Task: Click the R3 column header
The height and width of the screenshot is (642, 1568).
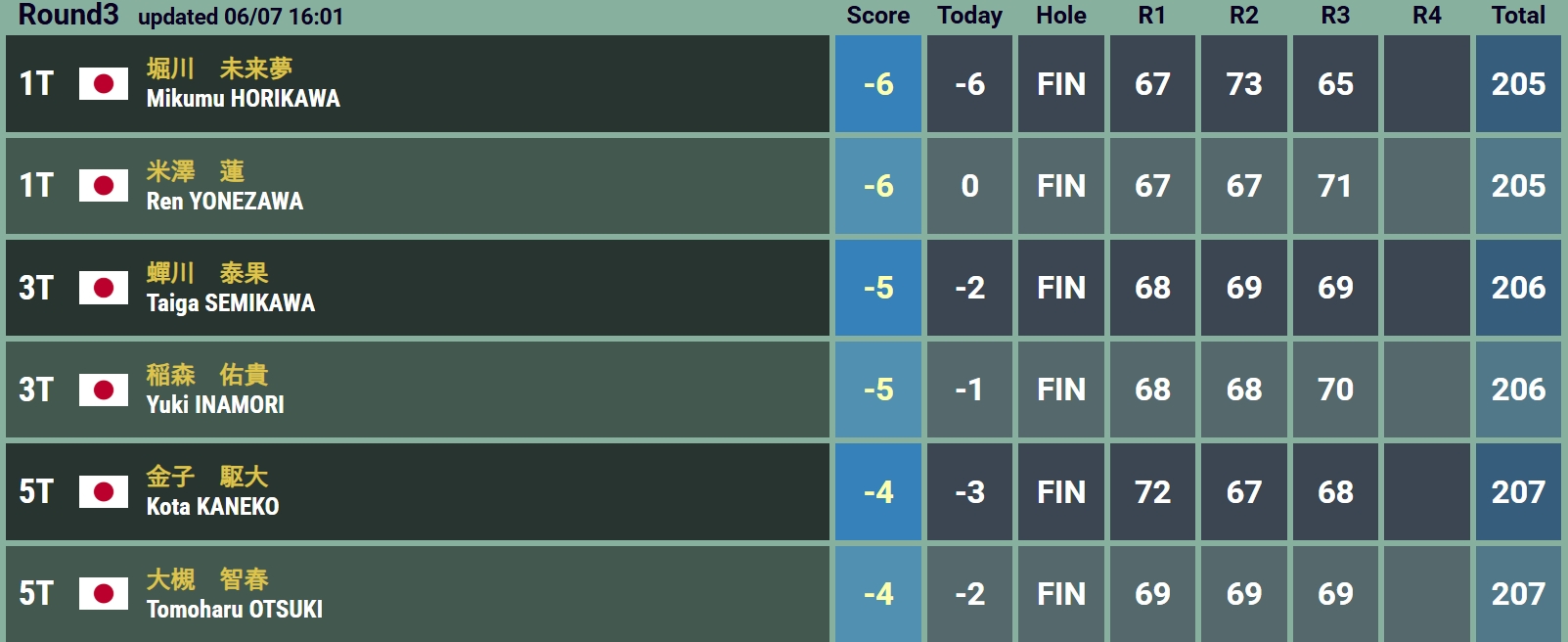Action: [x=1335, y=16]
